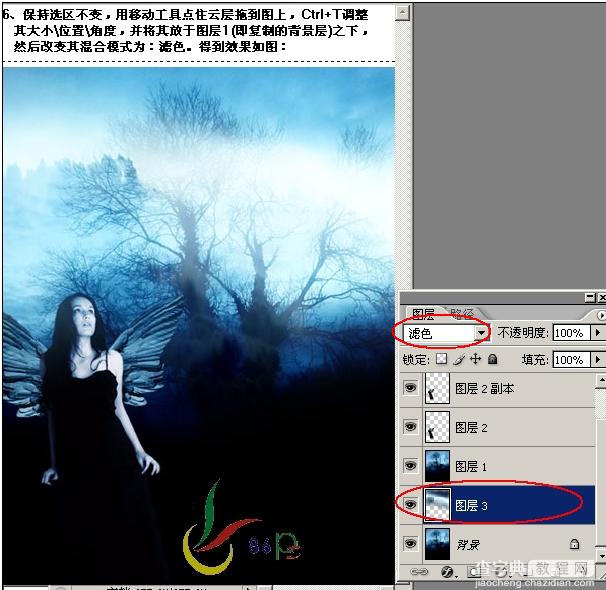The image size is (606, 590).
Task: Open Layers panel flyout menu arrow
Action: (601, 315)
